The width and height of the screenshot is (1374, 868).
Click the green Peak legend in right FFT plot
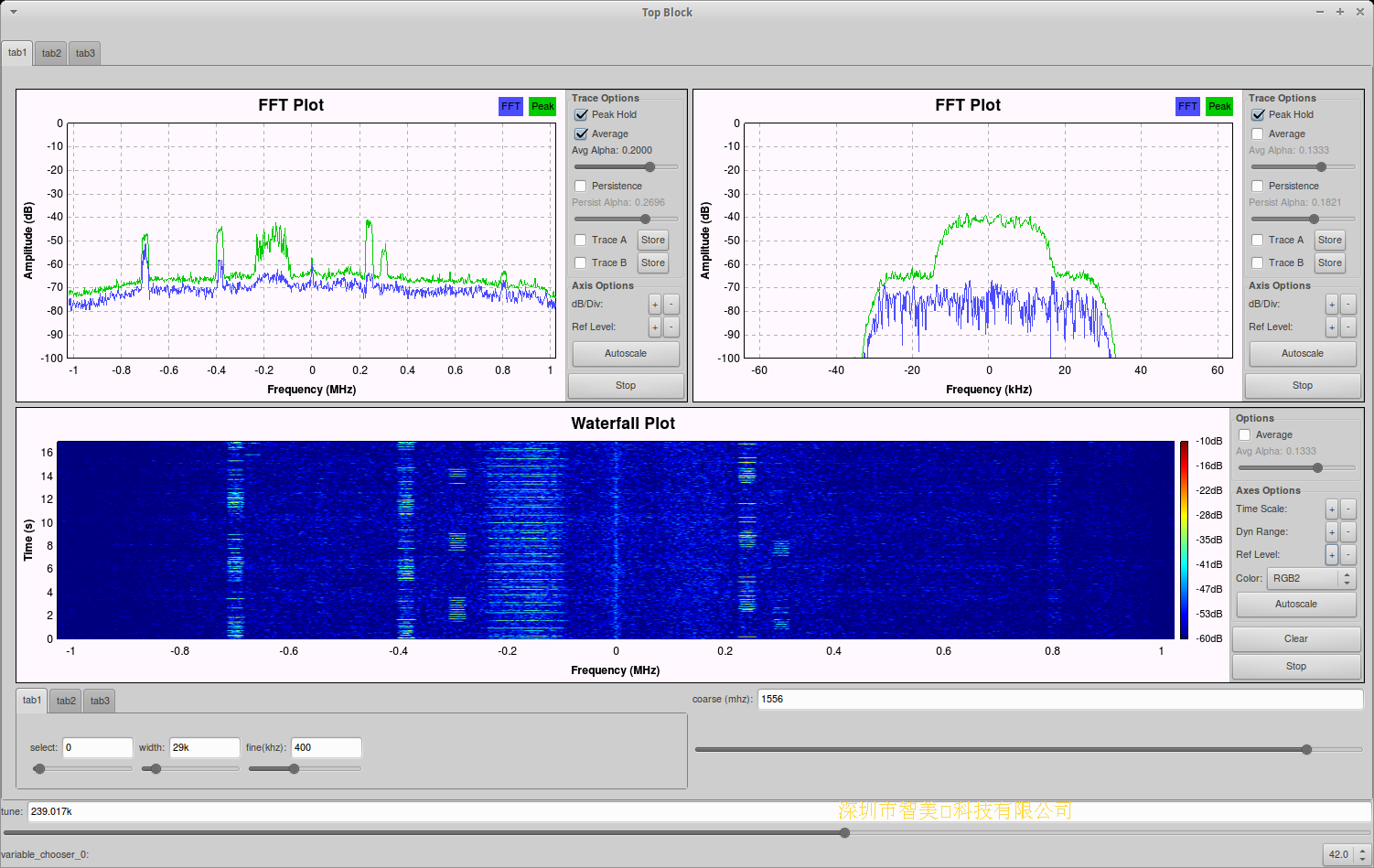pyautogui.click(x=1218, y=106)
